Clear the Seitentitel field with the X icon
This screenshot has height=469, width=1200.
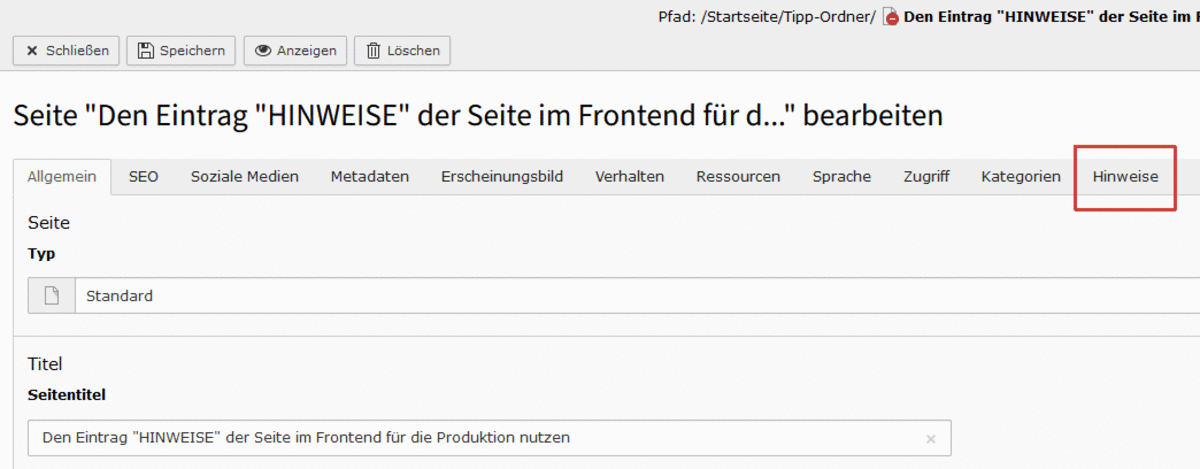(930, 438)
